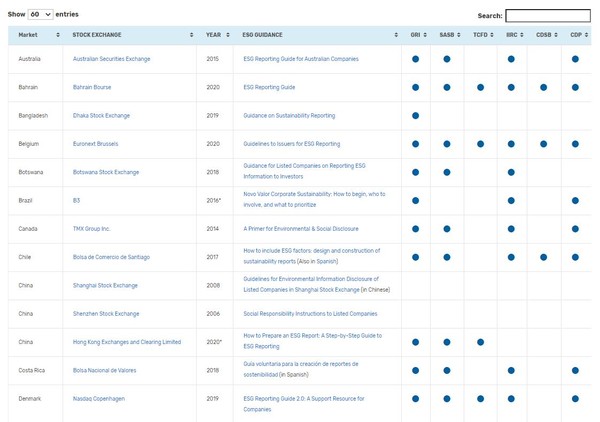The image size is (600, 422).
Task: Click the GRI dot in Australia row
Action: [415, 59]
